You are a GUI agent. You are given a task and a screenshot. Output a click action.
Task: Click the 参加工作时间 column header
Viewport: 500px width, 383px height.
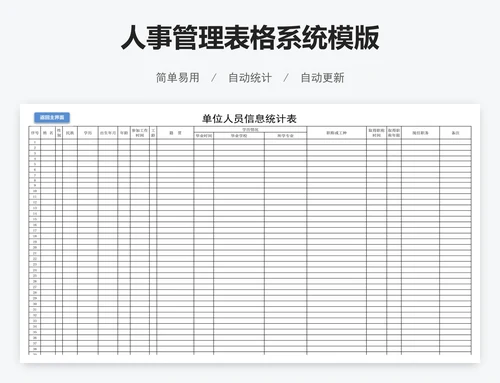[140, 133]
